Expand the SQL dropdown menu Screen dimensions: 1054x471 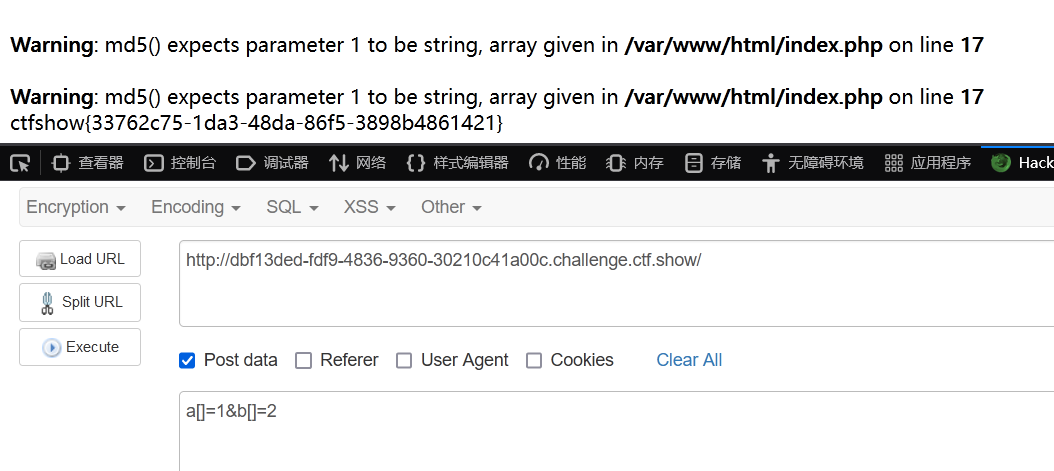pyautogui.click(x=292, y=207)
